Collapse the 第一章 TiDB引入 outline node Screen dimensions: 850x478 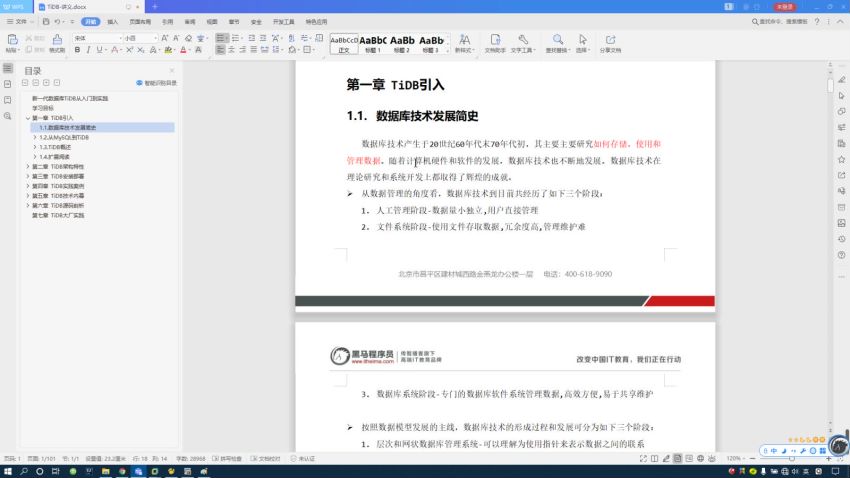pos(28,118)
